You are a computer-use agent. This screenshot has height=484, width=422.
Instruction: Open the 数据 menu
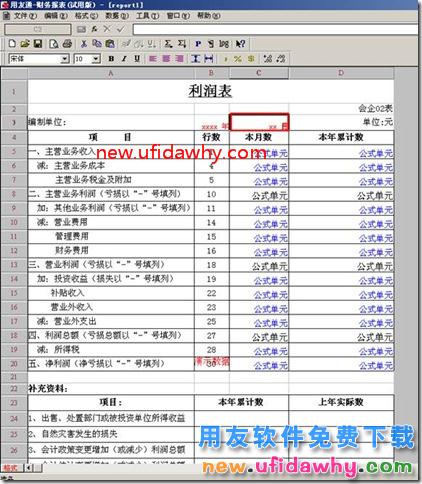117,16
